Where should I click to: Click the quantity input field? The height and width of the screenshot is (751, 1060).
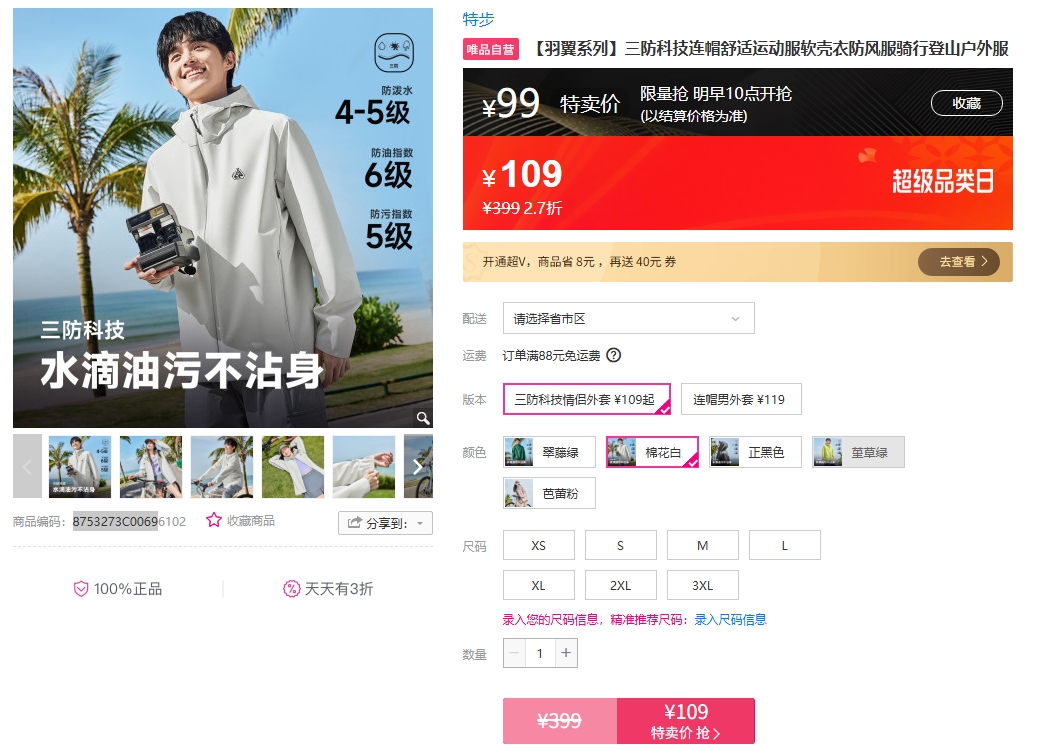tap(540, 653)
